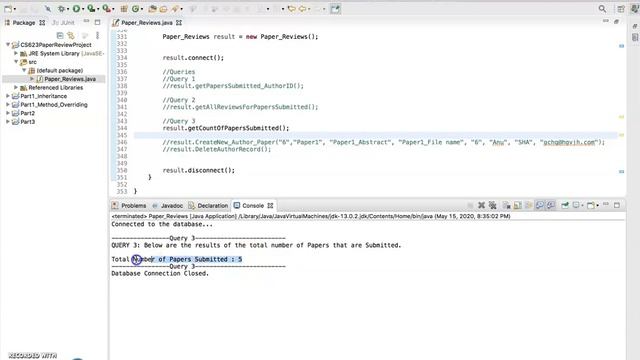
Task: Click the New Java Package icon
Action: (124, 9)
